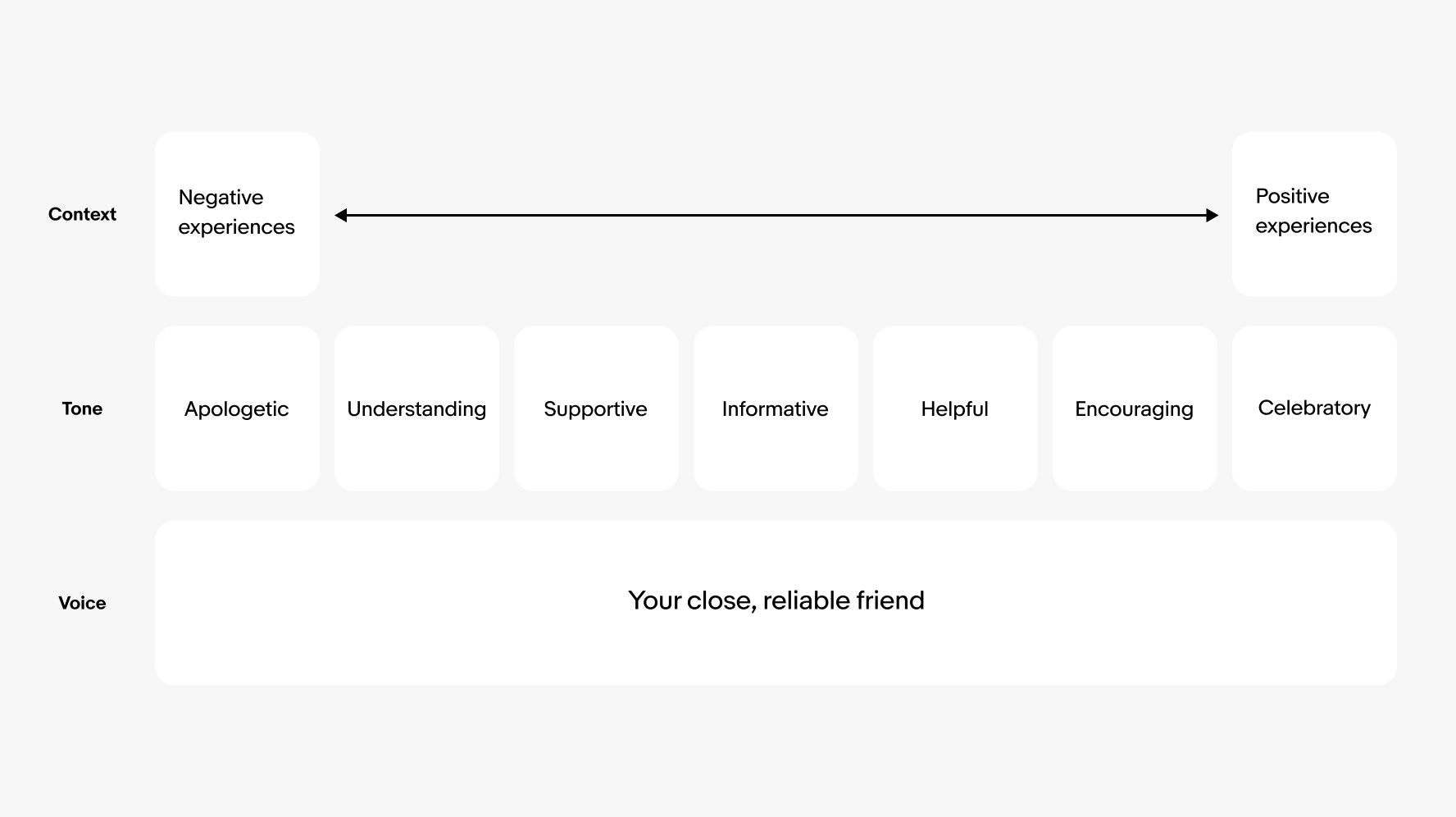
Task: Select the Helpful tone box
Action: (955, 408)
